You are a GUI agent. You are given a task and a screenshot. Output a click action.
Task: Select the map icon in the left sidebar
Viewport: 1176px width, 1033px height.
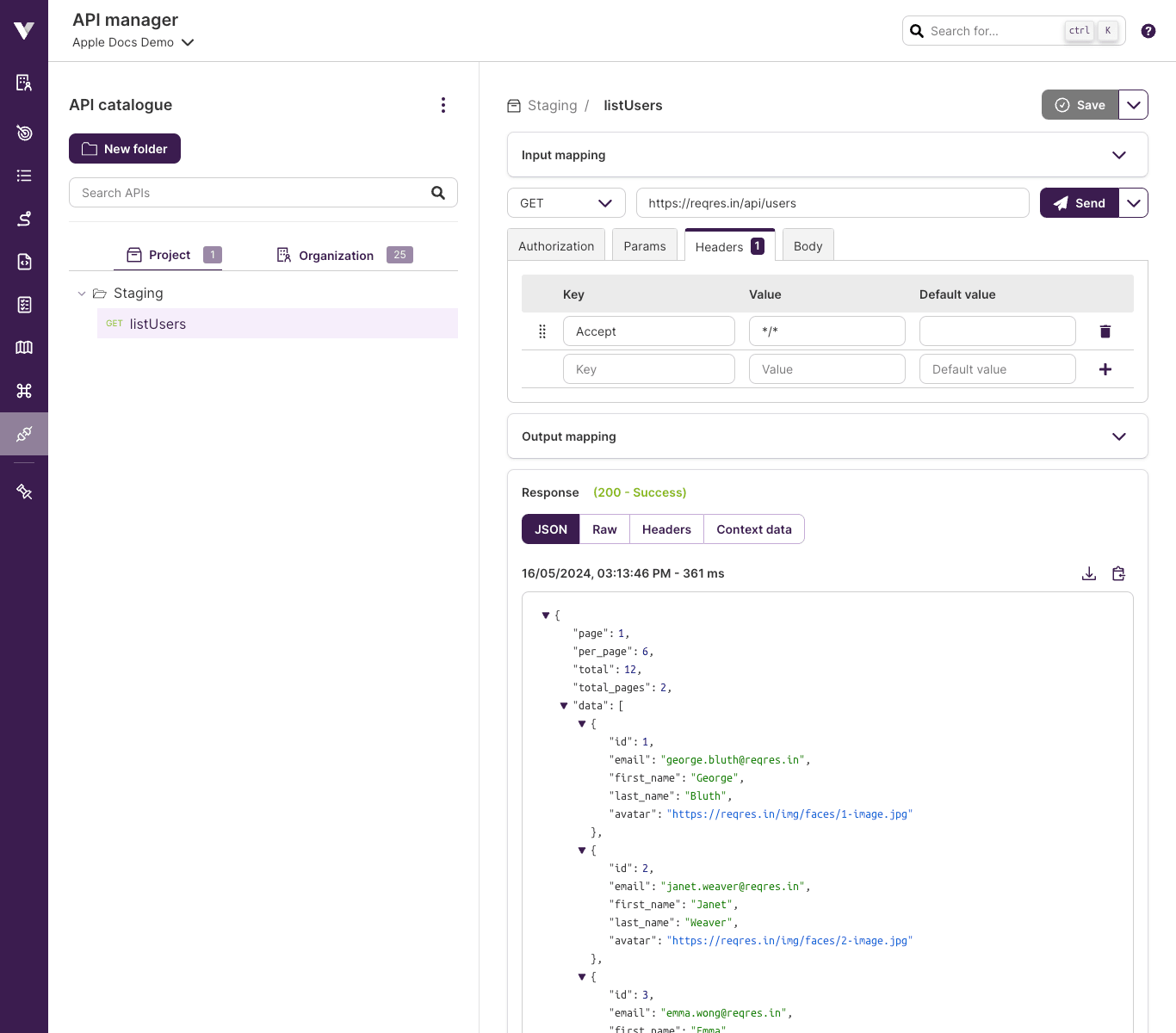[x=24, y=348]
